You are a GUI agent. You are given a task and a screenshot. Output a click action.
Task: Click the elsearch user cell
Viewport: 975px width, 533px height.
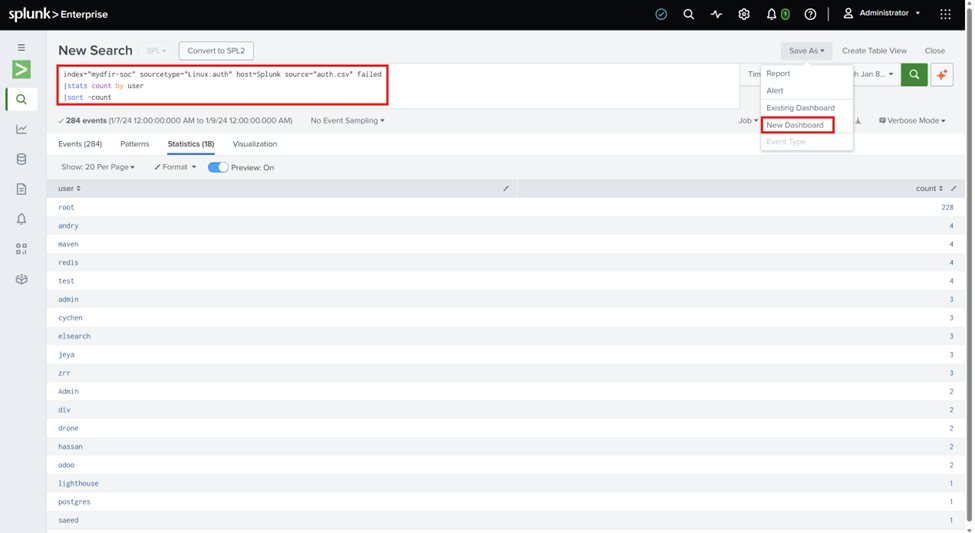coord(74,336)
